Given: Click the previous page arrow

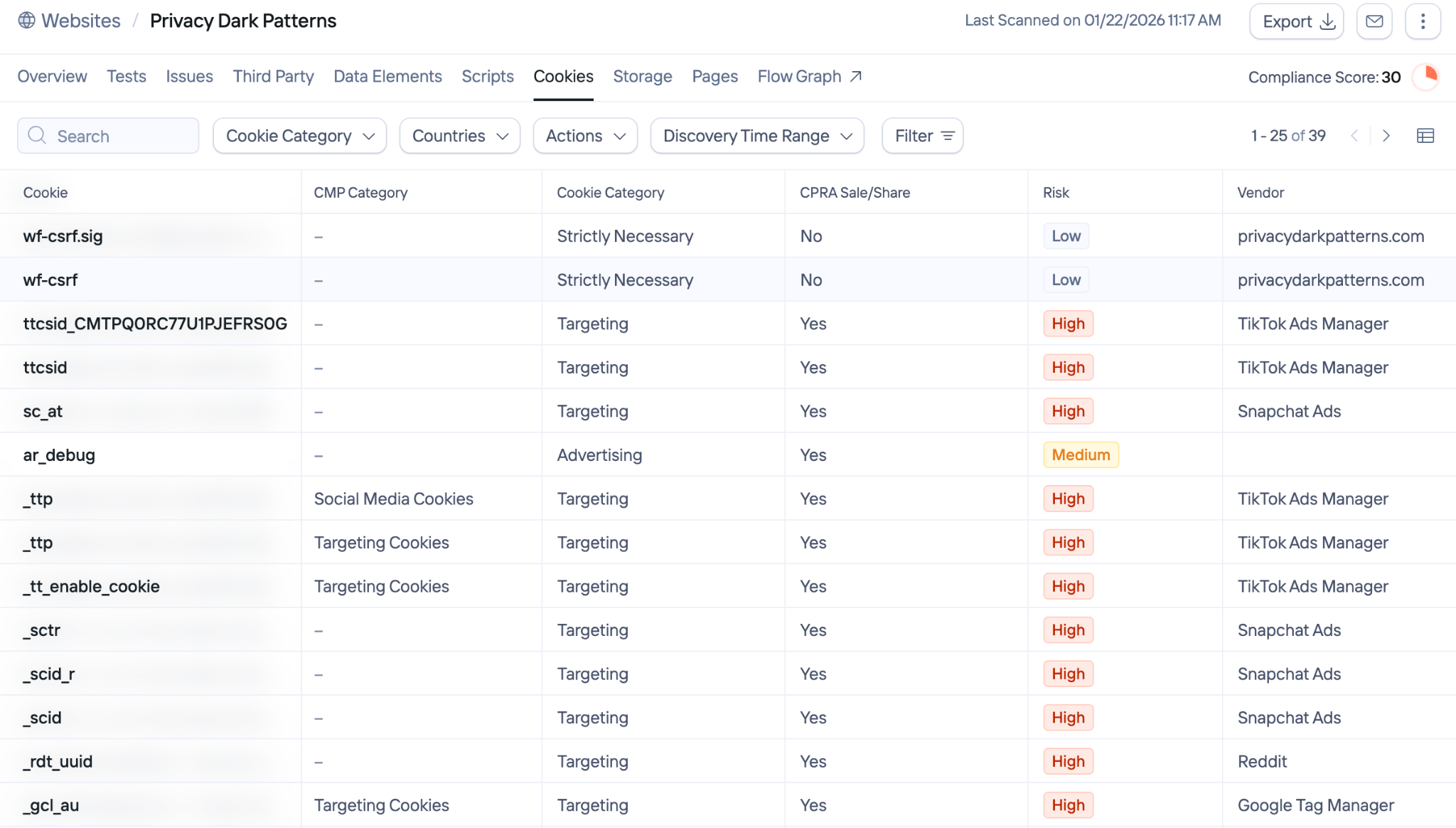Looking at the screenshot, I should [x=1354, y=136].
